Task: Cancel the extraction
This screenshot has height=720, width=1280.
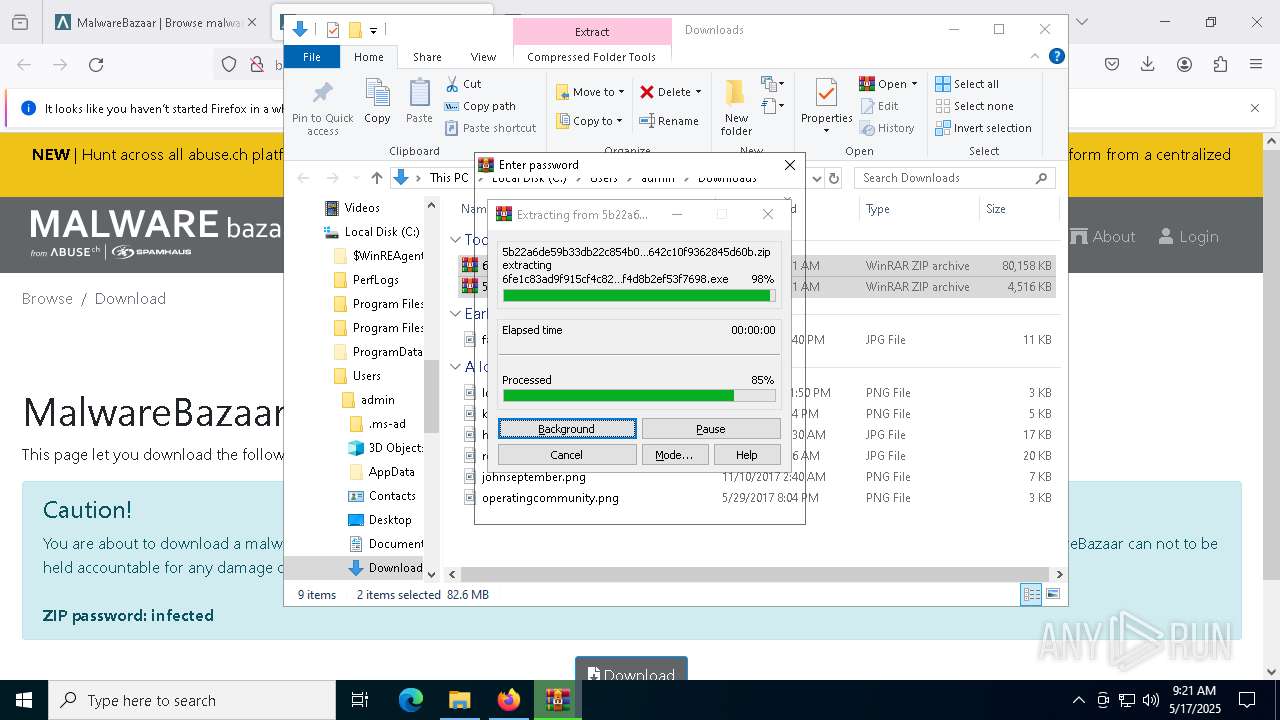Action: click(567, 455)
